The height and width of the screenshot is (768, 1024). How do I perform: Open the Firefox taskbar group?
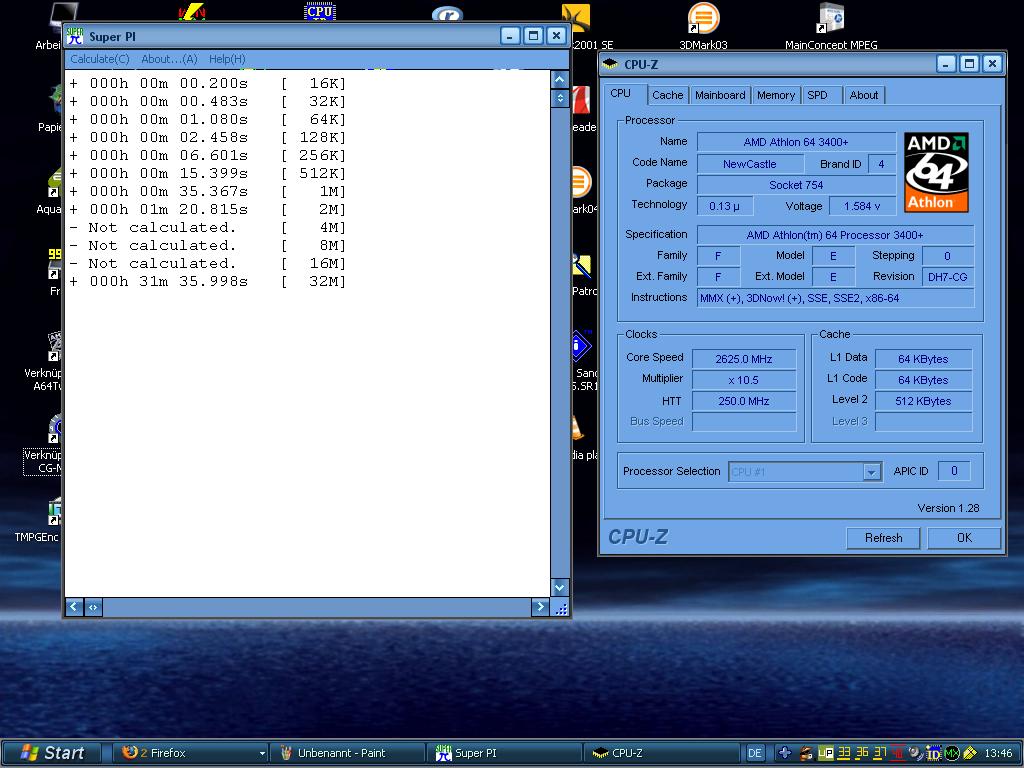click(190, 753)
